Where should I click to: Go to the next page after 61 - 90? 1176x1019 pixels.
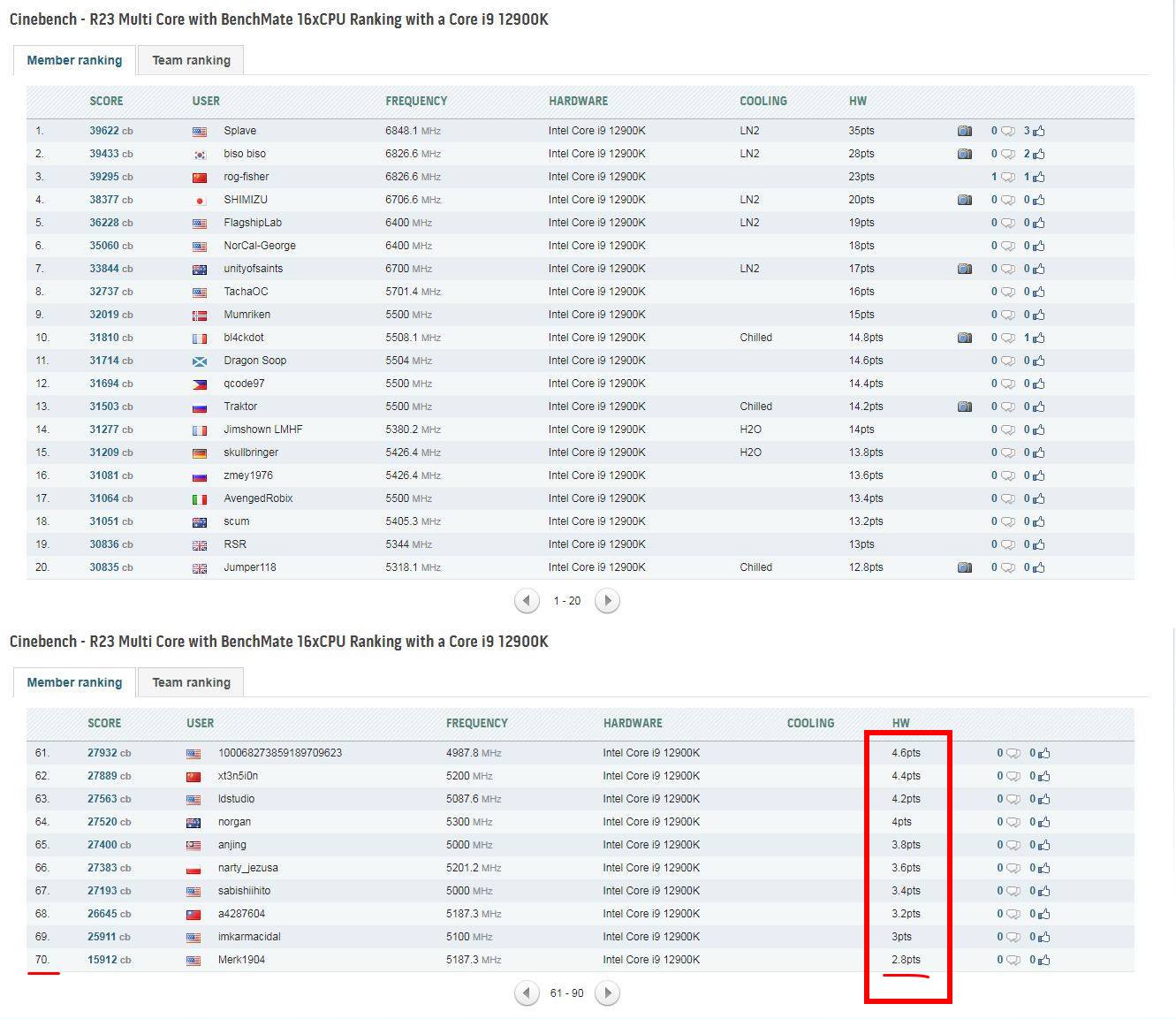[x=607, y=993]
